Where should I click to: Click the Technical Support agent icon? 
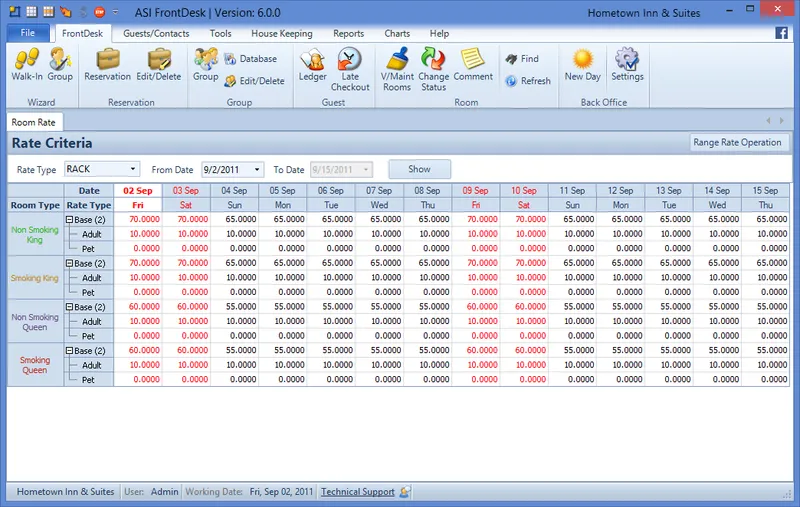coord(405,492)
